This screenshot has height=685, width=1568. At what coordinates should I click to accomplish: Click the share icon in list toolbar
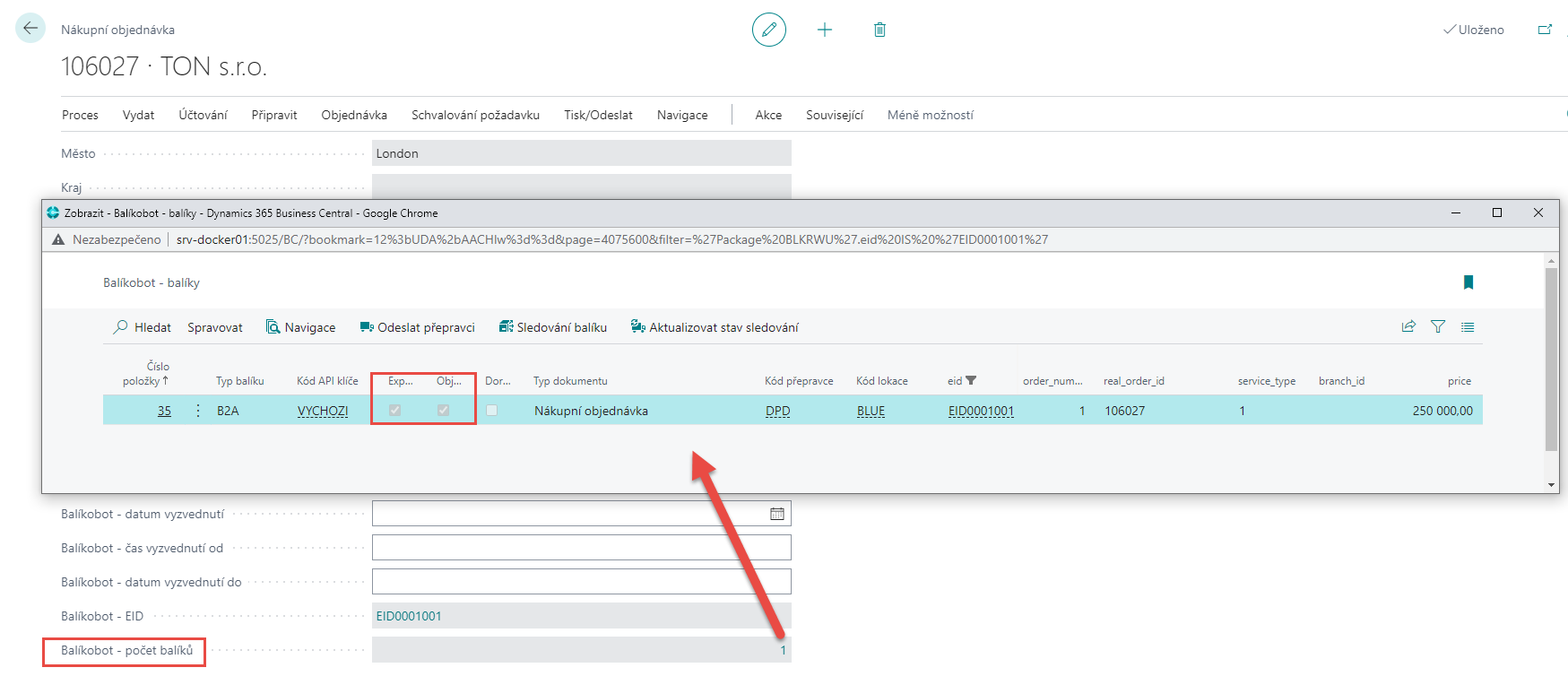(x=1408, y=327)
